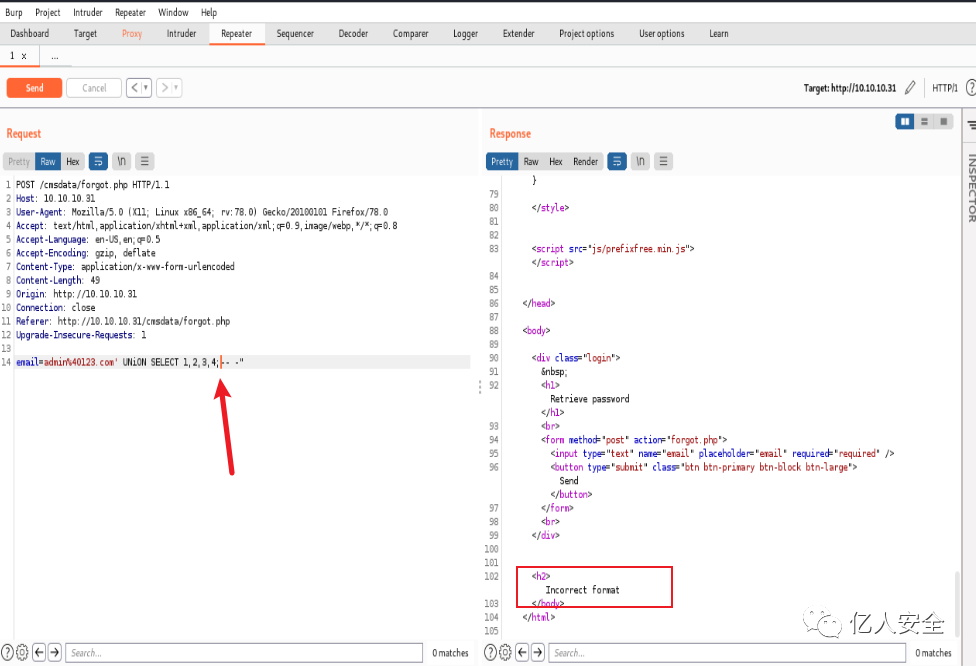Select Raw view in Response panel
The image size is (976, 666).
click(531, 161)
